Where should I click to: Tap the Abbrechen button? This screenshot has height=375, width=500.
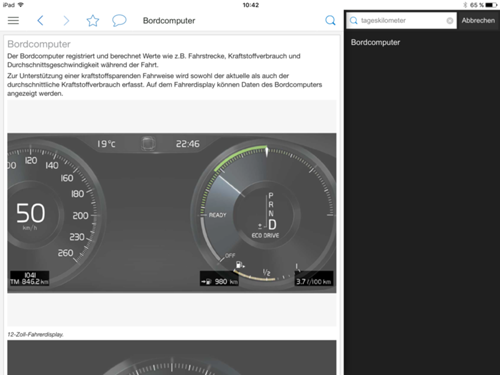pos(478,20)
